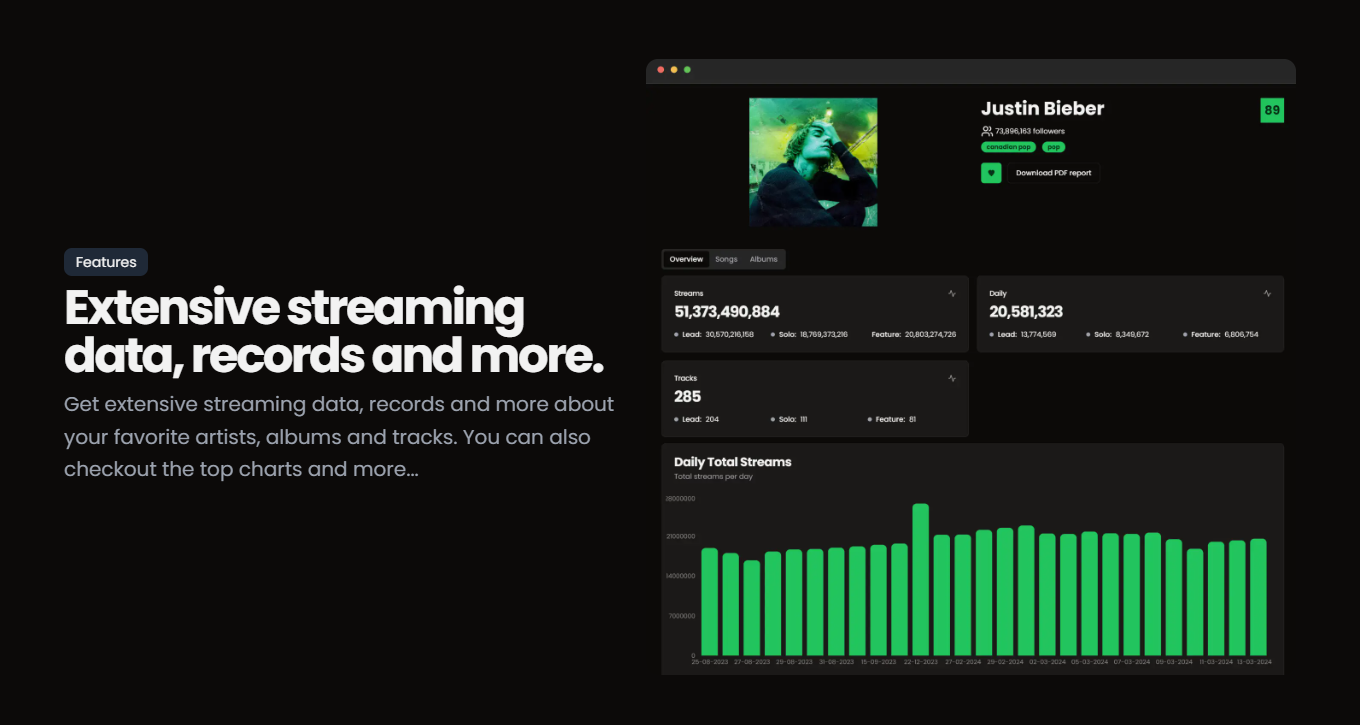The image size is (1360, 725).
Task: Select the canadian pop genre tag
Action: (1008, 147)
